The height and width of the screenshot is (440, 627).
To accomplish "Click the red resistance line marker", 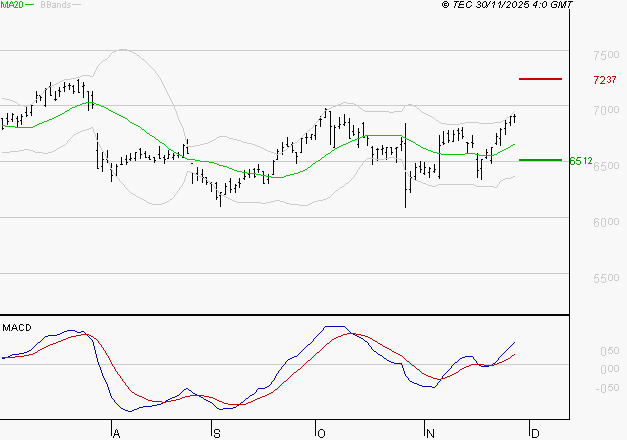I will click(x=540, y=79).
